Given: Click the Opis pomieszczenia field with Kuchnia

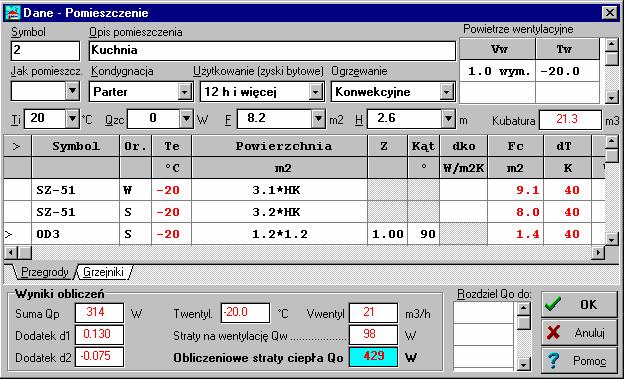Looking at the screenshot, I should click(x=272, y=51).
